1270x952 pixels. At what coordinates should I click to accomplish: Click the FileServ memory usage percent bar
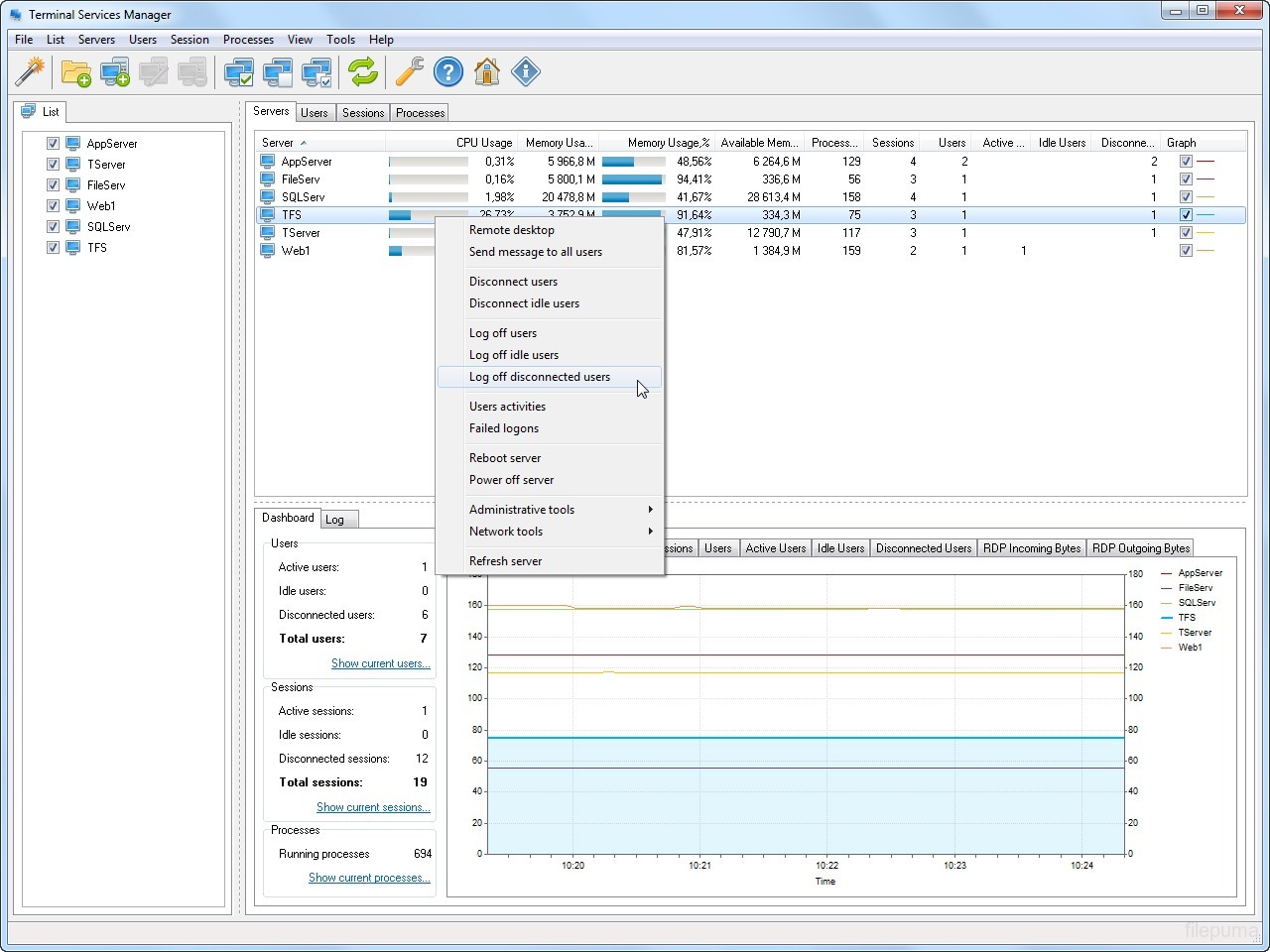click(x=632, y=179)
